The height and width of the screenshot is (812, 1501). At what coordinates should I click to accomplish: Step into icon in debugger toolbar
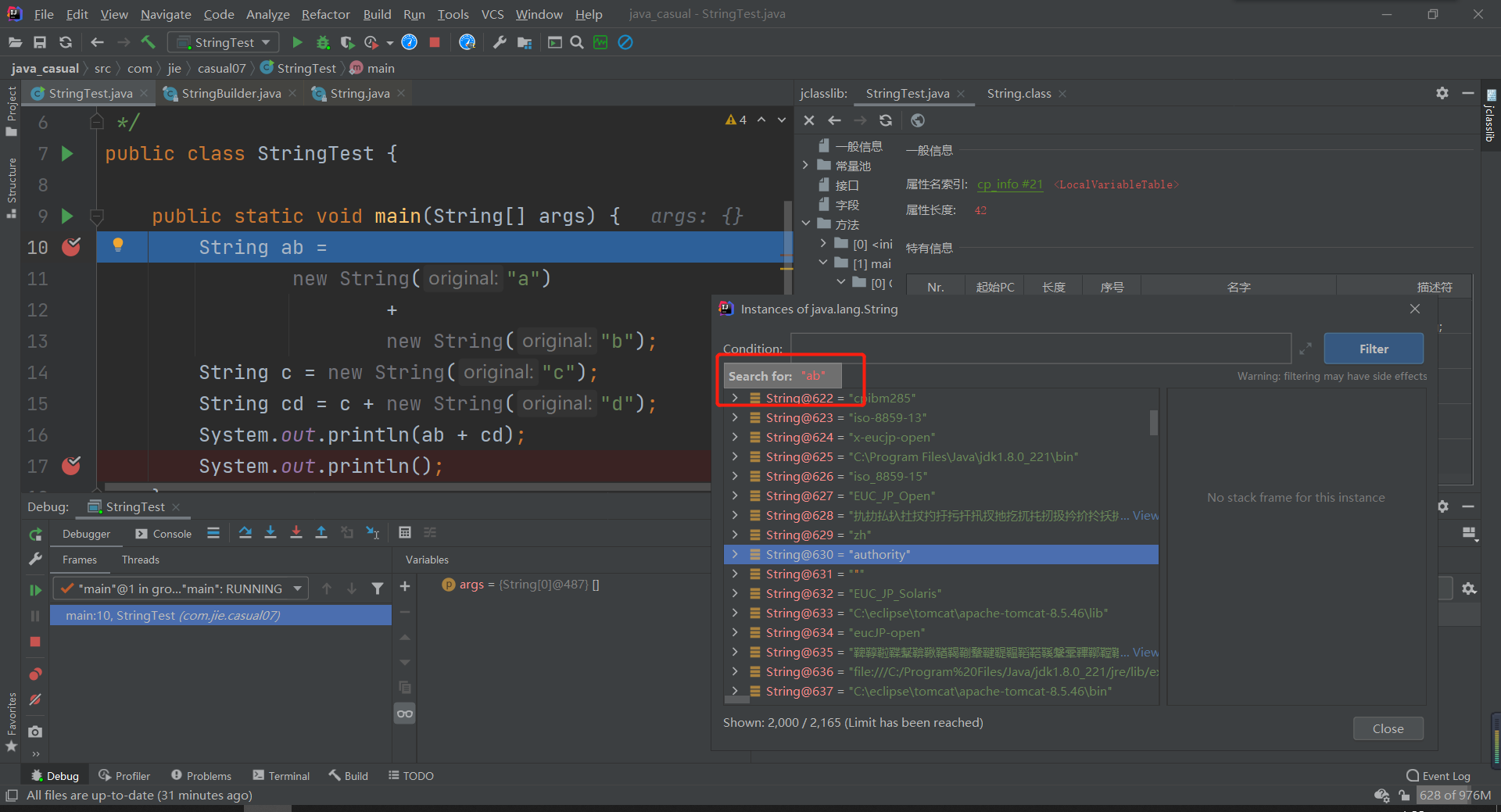(x=270, y=533)
